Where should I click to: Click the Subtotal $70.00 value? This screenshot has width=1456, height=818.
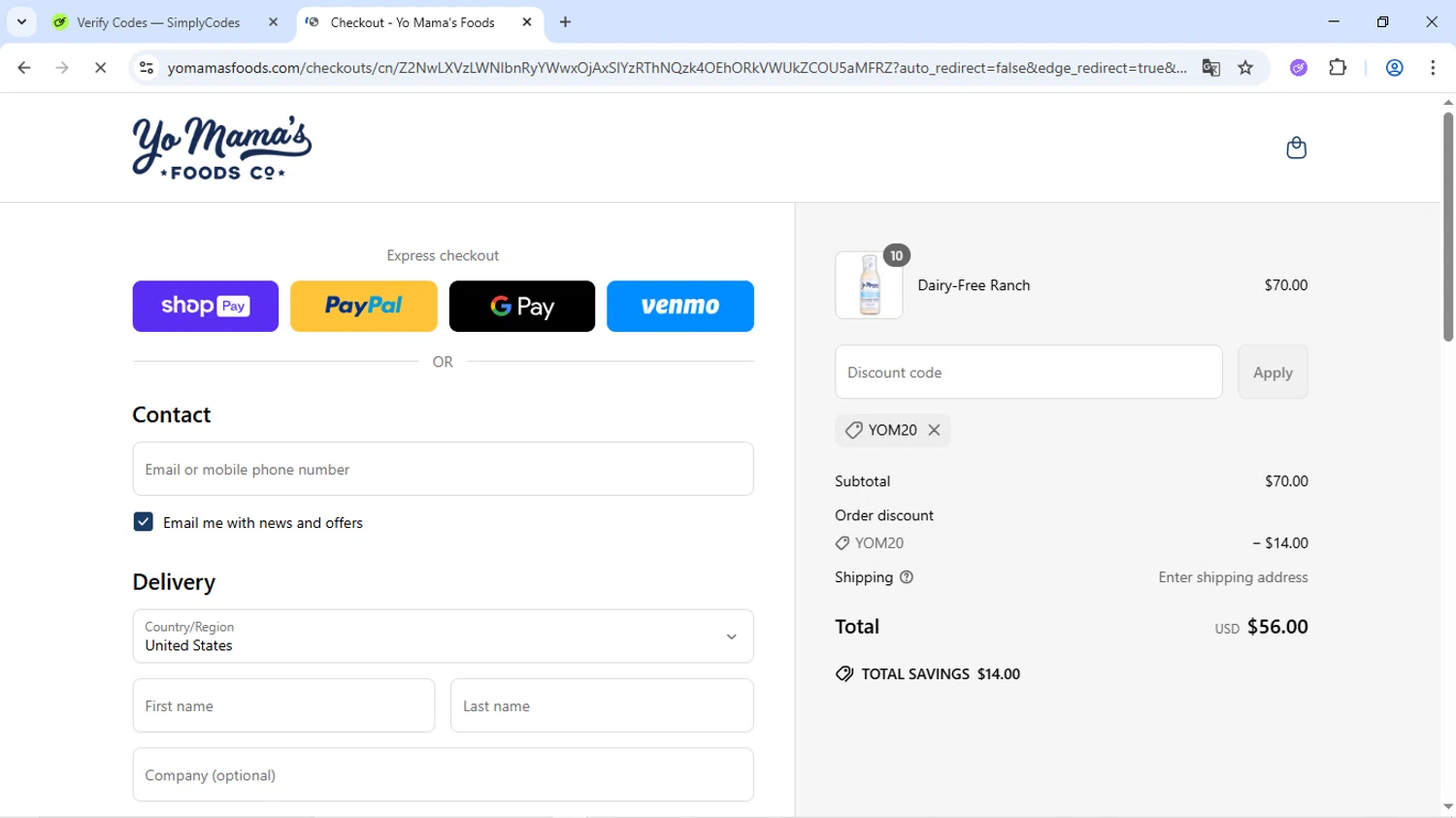pyautogui.click(x=1286, y=481)
